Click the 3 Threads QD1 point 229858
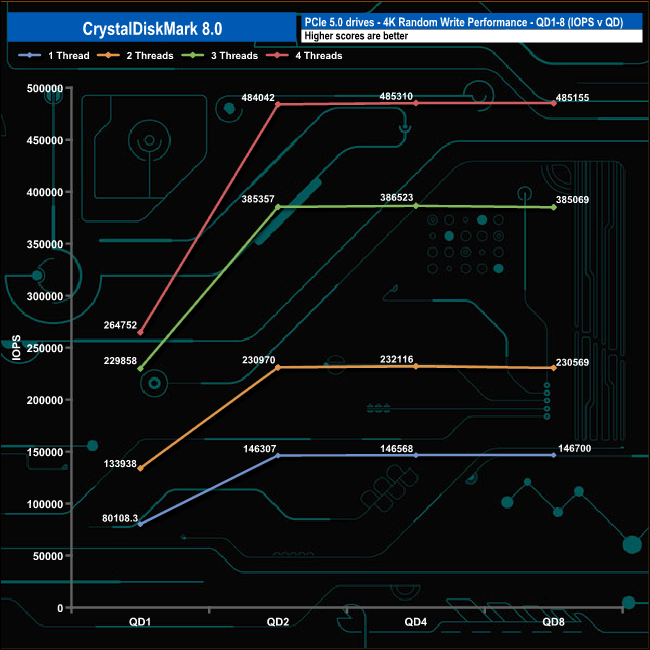 click(x=141, y=369)
